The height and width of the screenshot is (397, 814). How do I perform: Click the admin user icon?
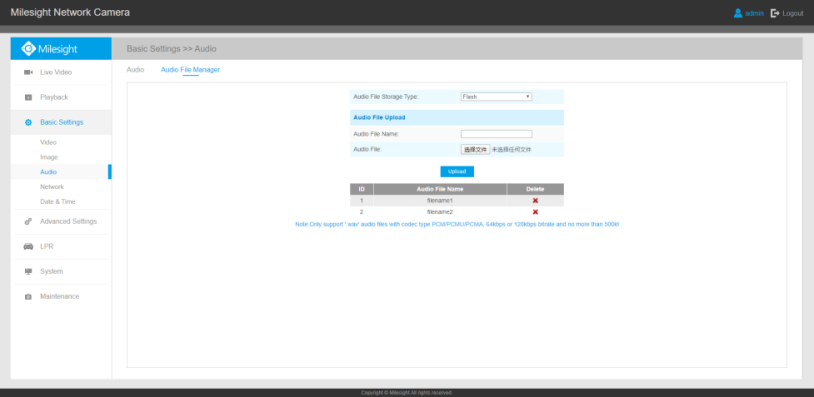coord(738,13)
